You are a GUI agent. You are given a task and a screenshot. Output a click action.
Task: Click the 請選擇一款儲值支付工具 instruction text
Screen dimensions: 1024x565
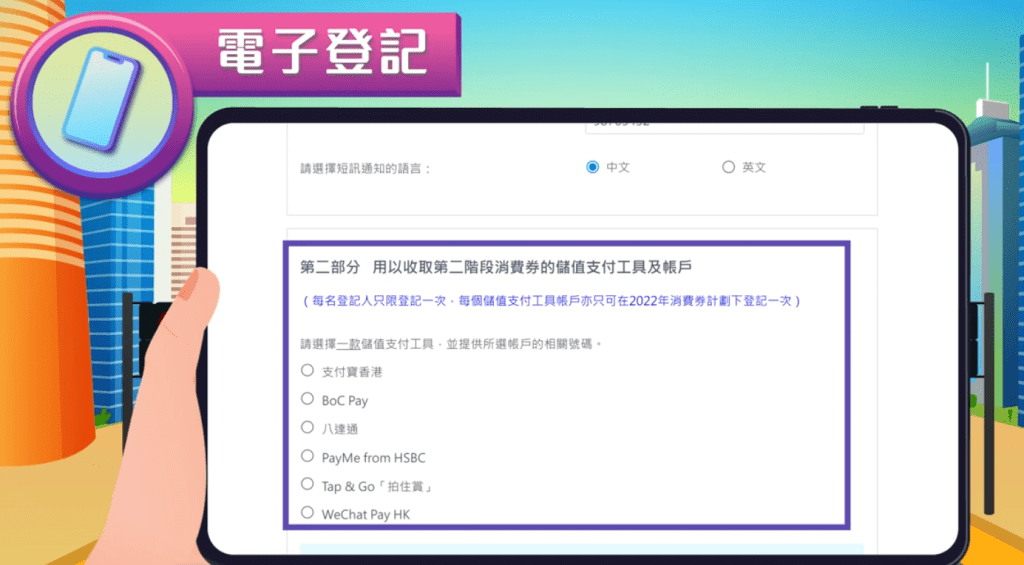(451, 344)
